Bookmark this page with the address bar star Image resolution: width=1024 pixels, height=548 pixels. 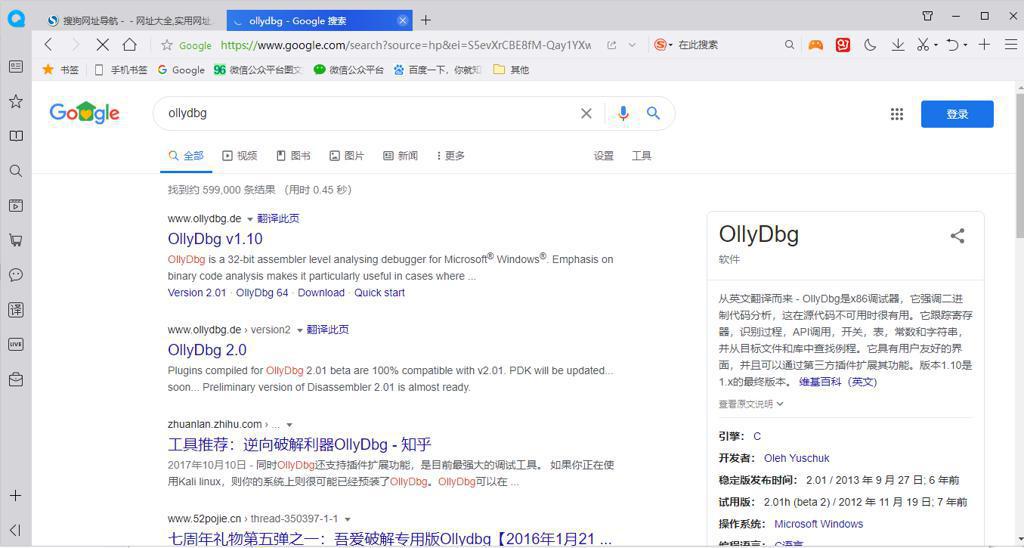tap(167, 45)
